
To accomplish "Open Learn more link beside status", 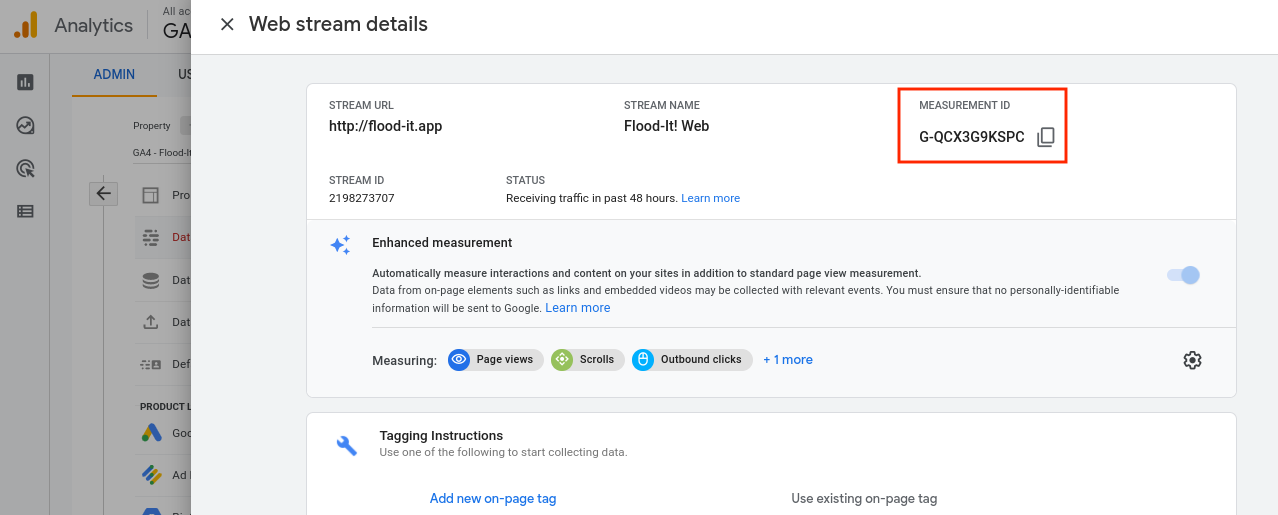I will click(710, 198).
